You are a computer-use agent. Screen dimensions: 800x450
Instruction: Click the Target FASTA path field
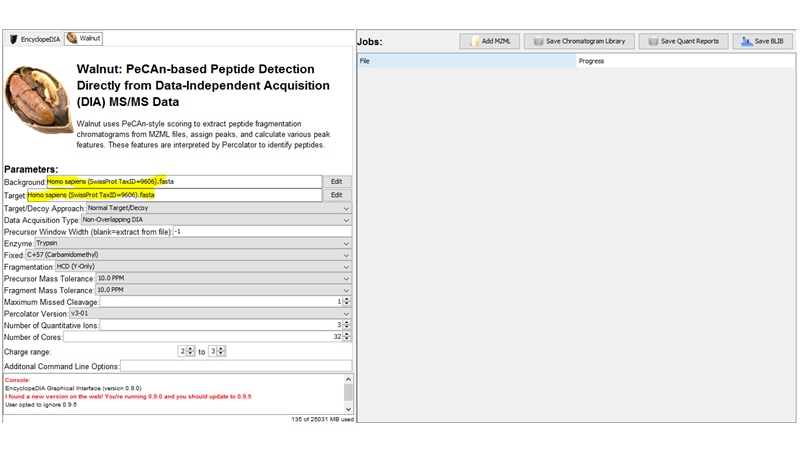point(174,195)
